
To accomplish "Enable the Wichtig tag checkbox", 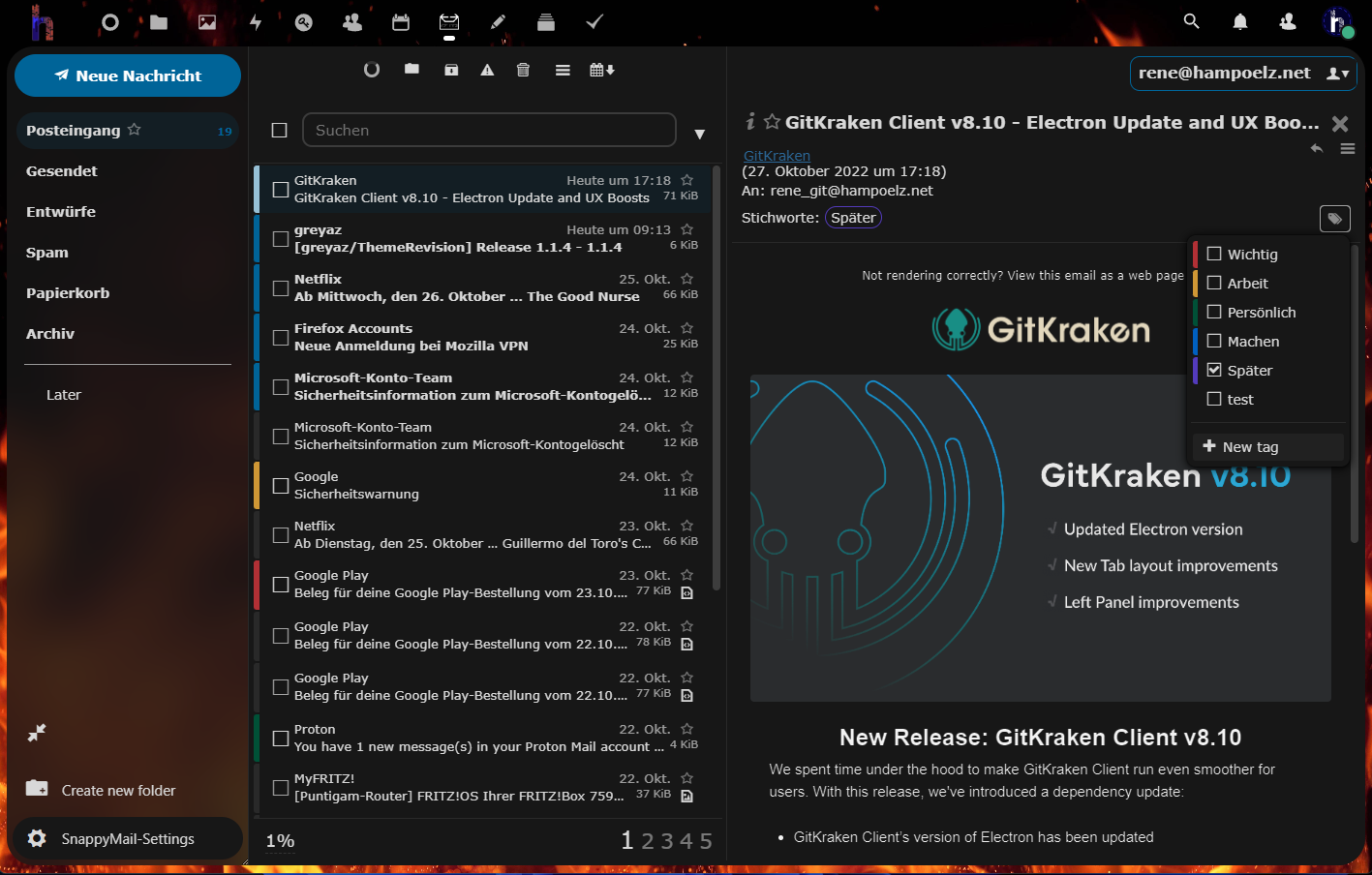I will tap(1214, 254).
